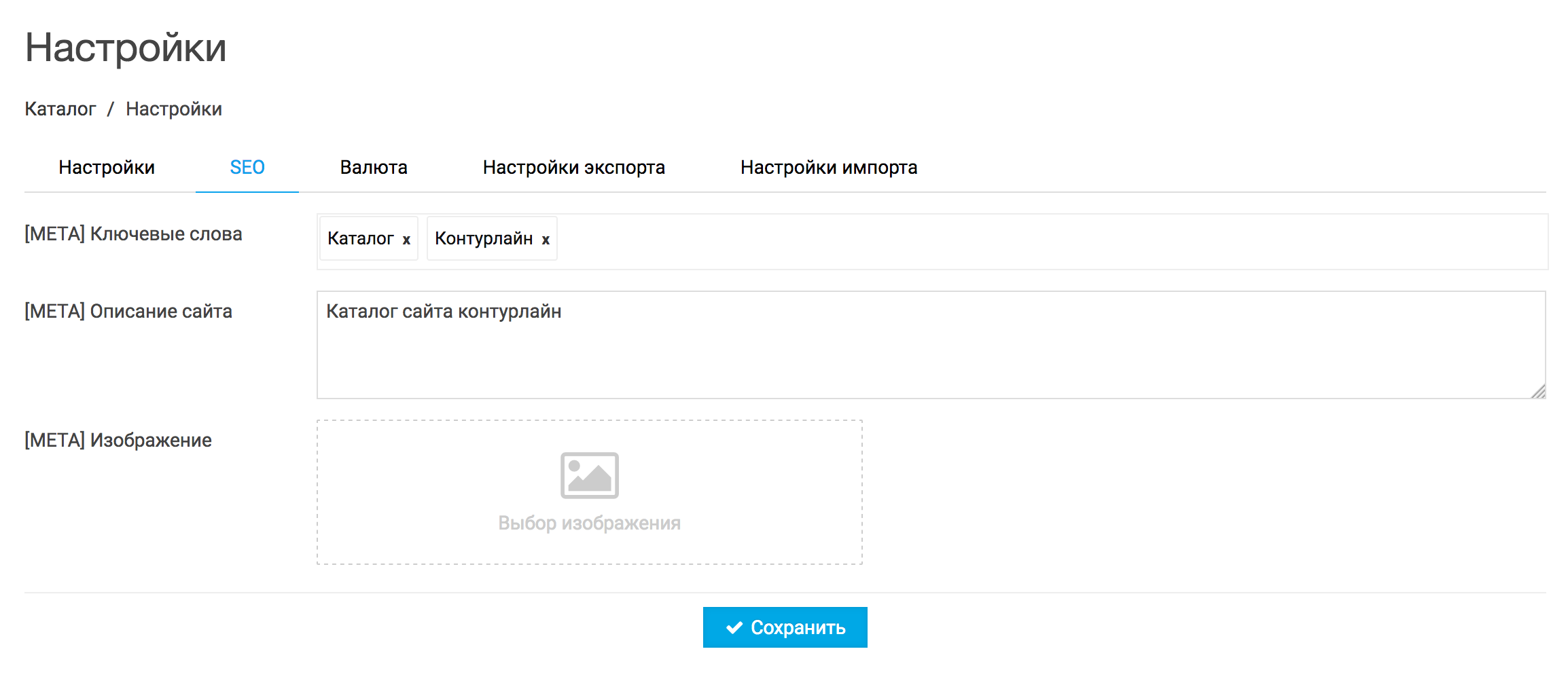1568x683 pixels.
Task: Grab the description textarea resize handle
Action: [x=1538, y=391]
